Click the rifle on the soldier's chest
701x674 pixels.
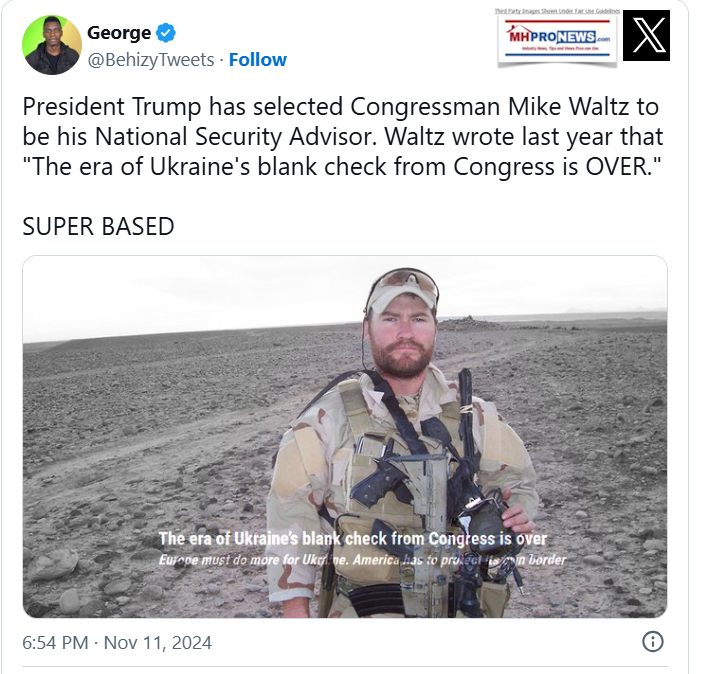point(421,480)
